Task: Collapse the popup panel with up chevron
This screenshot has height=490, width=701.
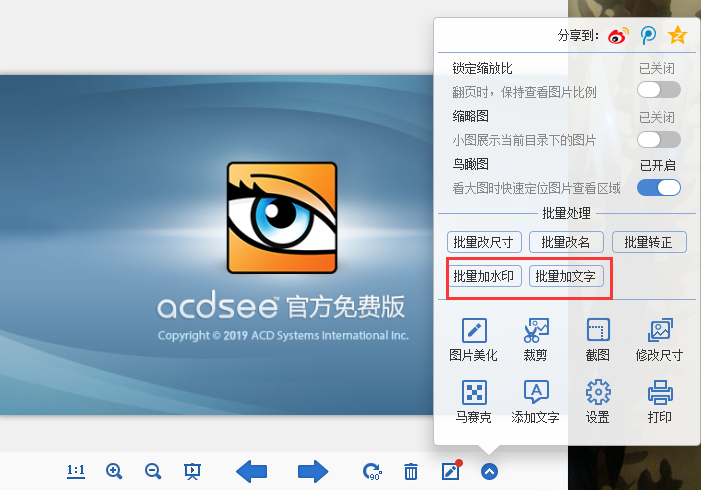Action: coord(489,472)
